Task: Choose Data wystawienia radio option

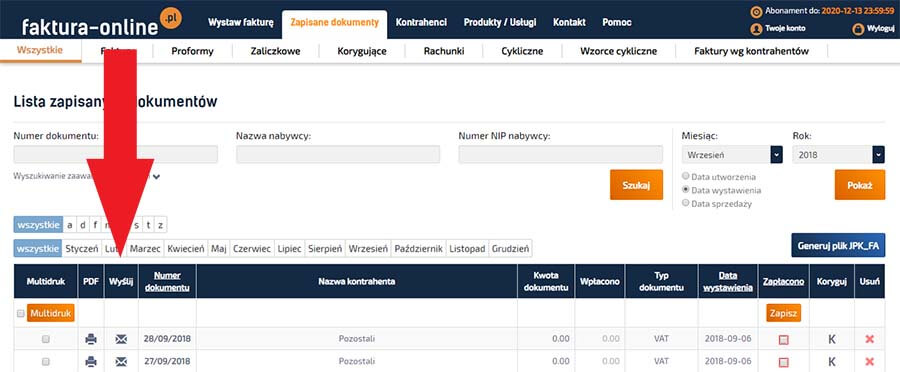Action: (x=685, y=189)
